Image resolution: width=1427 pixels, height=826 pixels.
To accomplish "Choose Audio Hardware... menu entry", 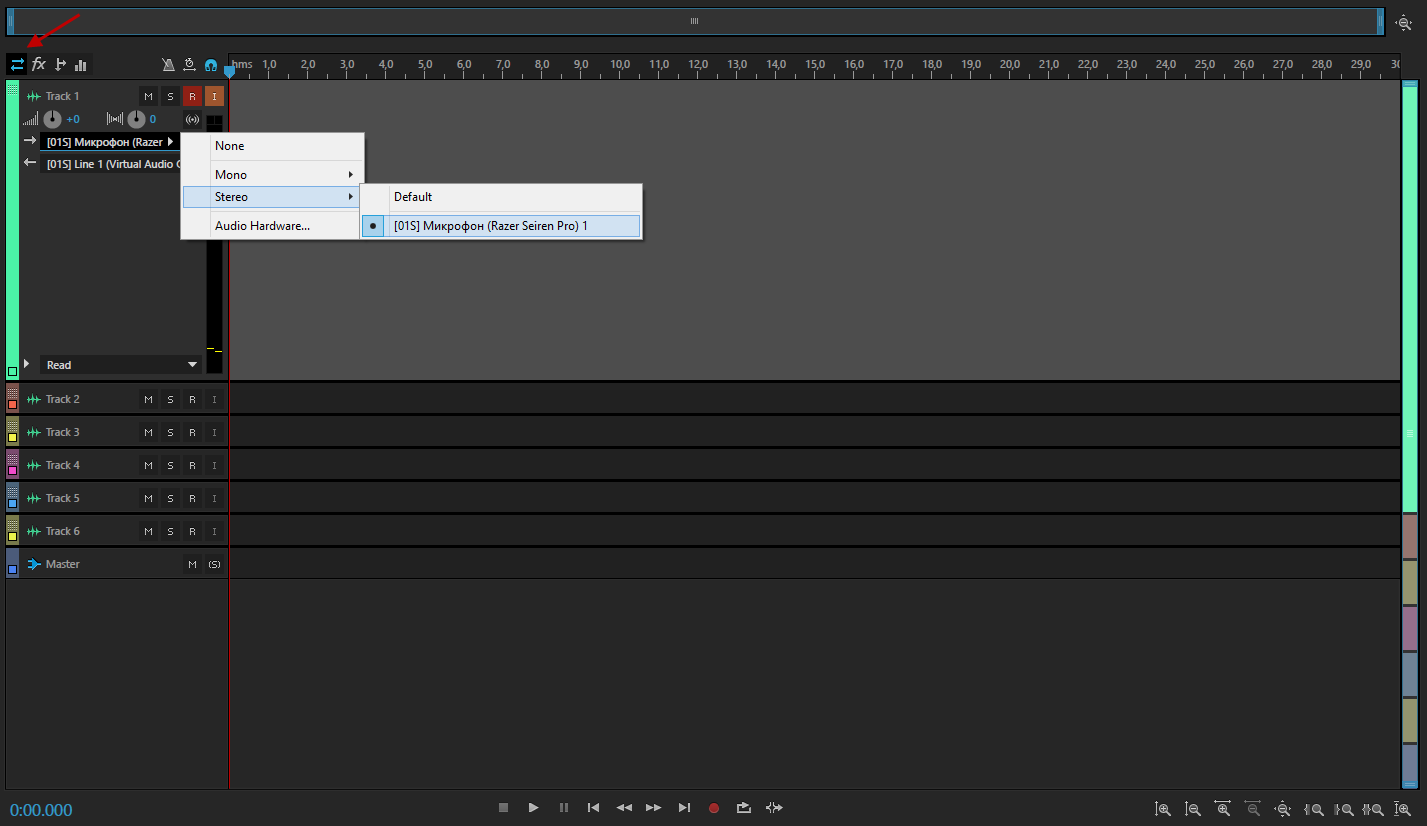I will tap(262, 226).
